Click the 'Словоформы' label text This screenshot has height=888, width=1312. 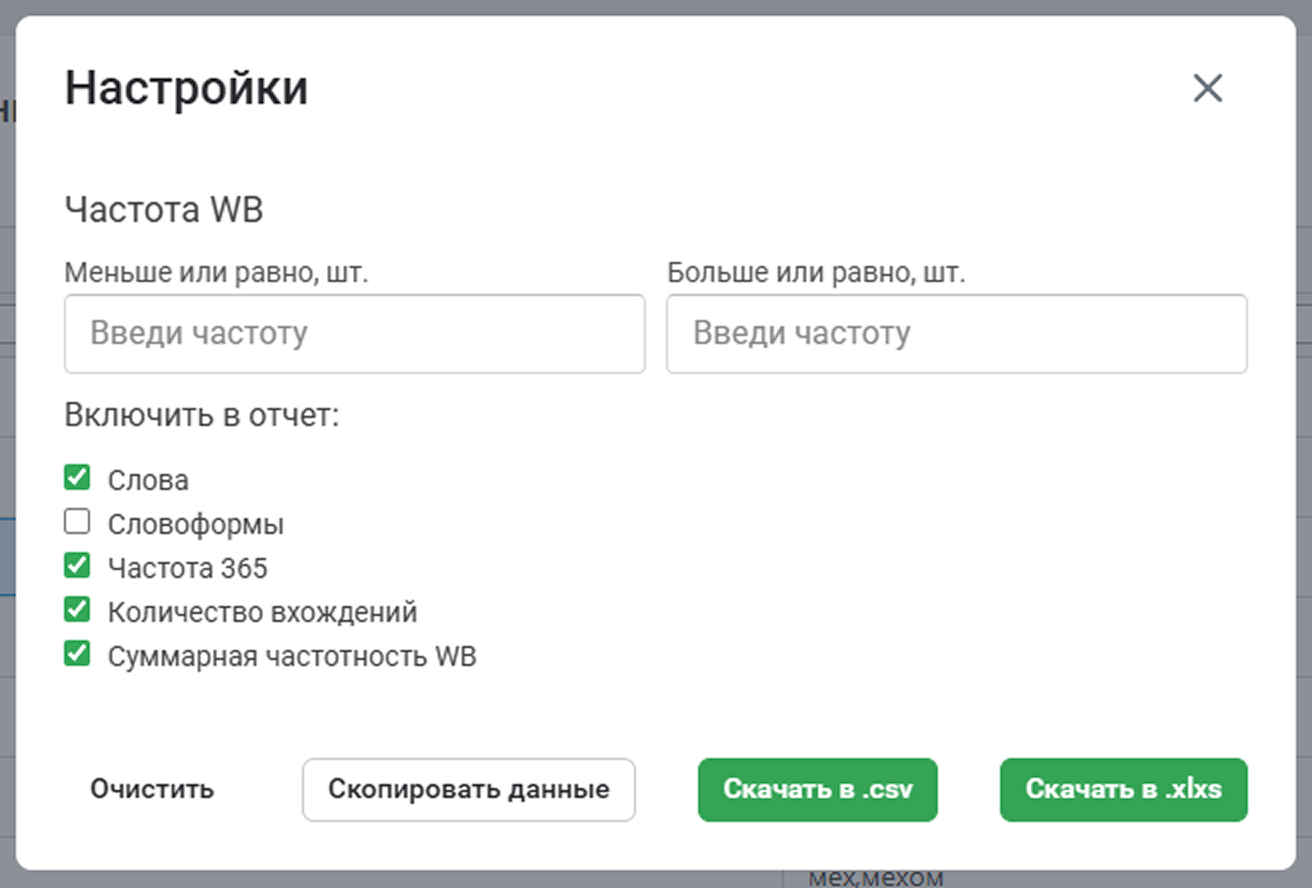(x=196, y=525)
